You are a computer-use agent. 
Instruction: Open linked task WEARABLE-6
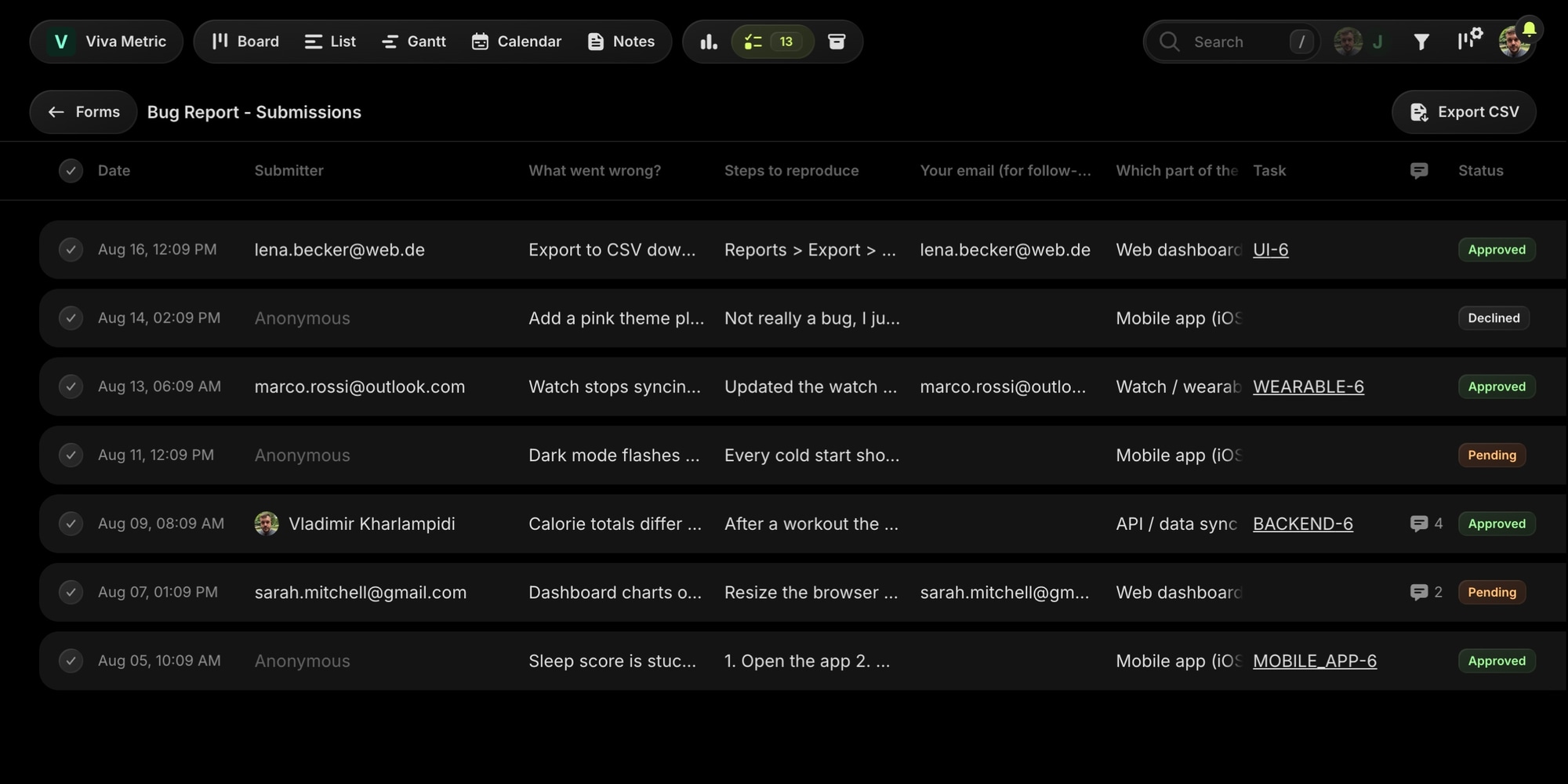(1308, 387)
